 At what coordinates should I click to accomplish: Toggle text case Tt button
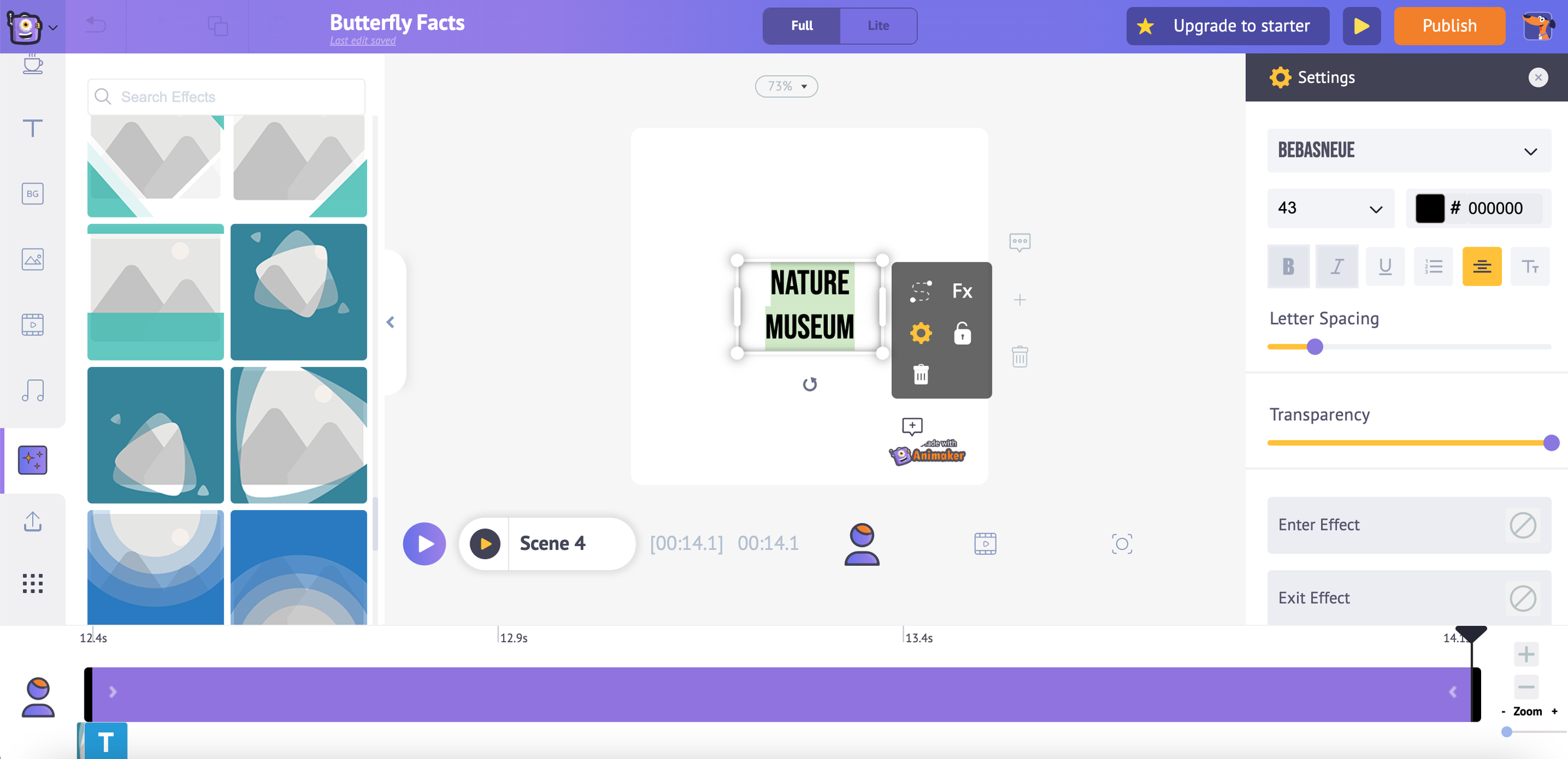pos(1530,266)
